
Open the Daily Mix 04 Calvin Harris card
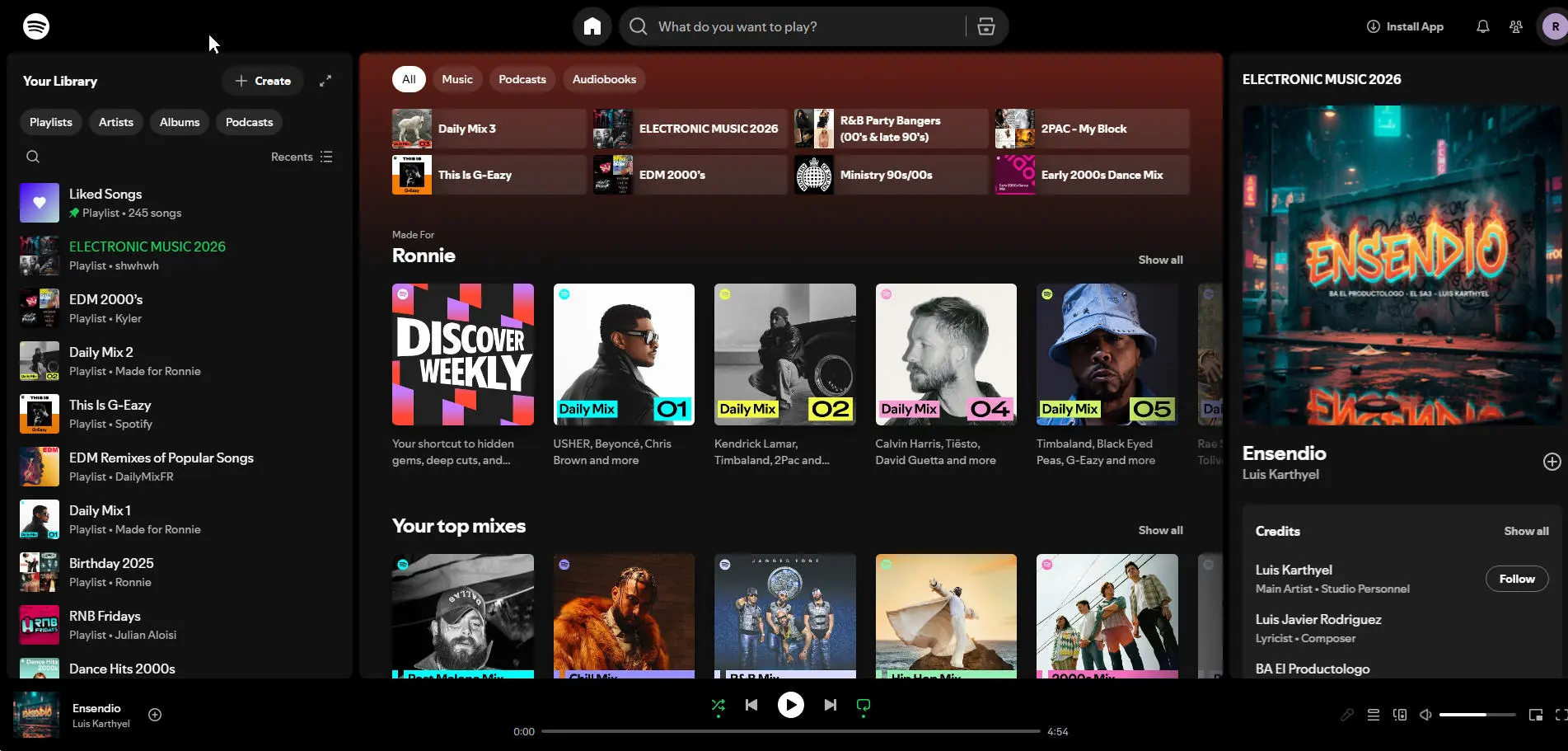click(x=946, y=376)
